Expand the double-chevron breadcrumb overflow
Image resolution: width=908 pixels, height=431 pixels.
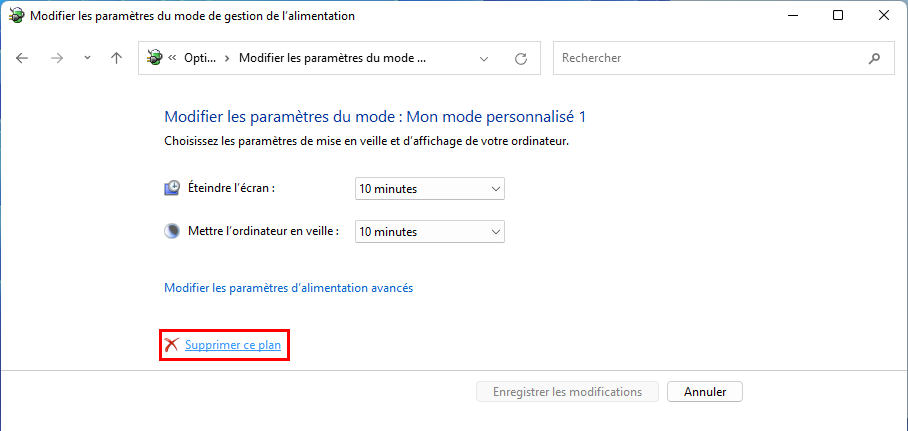(172, 58)
